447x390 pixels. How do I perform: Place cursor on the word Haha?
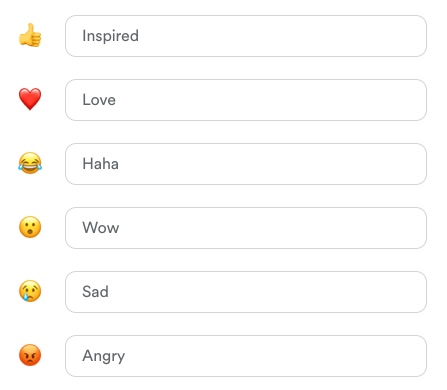(100, 164)
